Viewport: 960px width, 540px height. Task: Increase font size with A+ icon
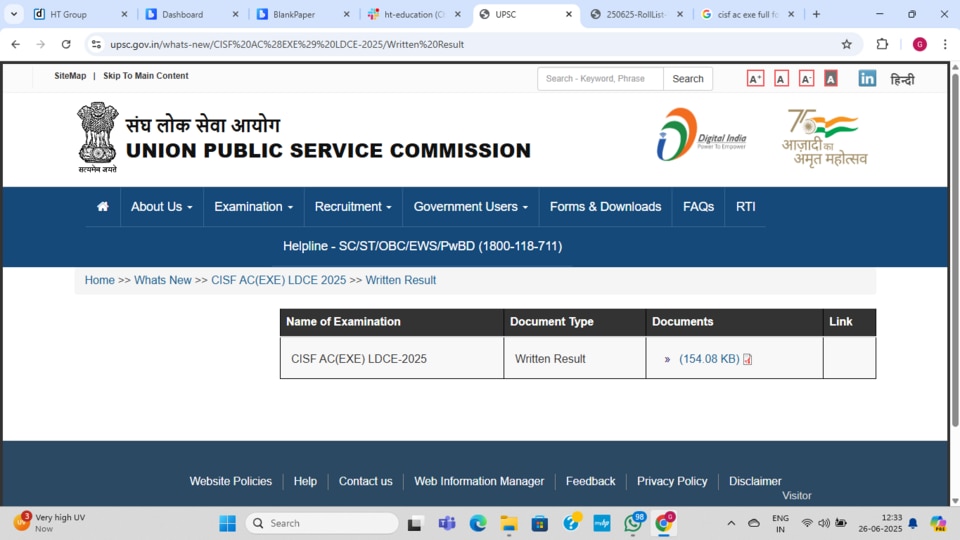coord(755,78)
